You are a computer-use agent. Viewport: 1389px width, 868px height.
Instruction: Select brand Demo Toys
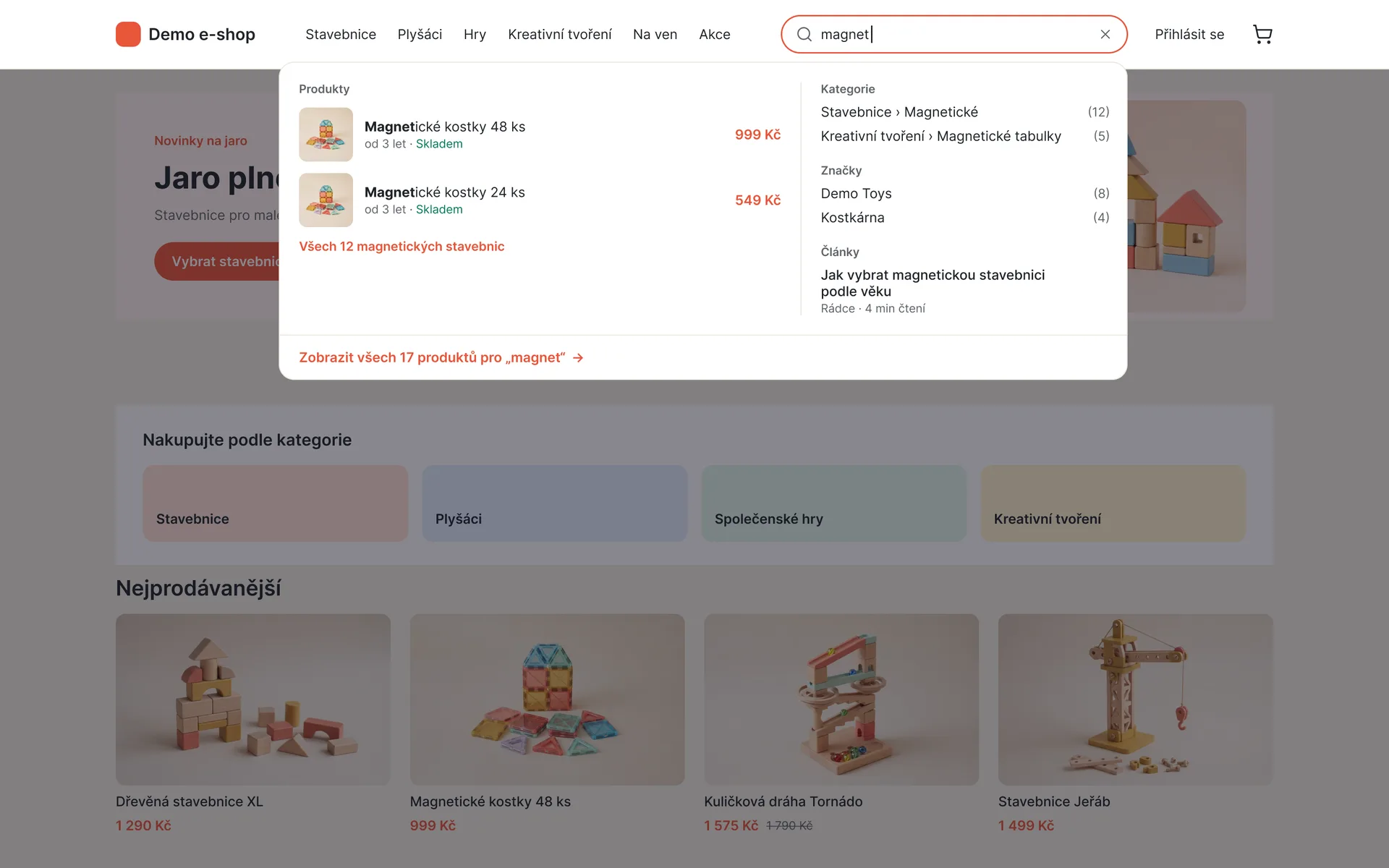[965, 193]
